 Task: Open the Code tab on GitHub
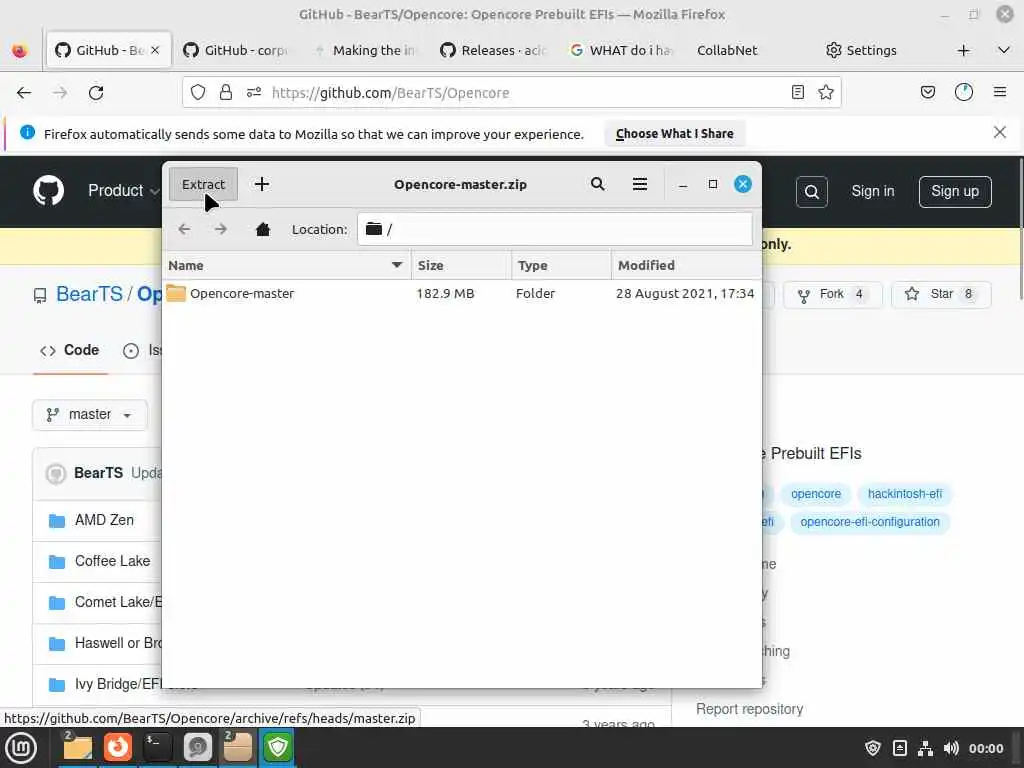70,351
